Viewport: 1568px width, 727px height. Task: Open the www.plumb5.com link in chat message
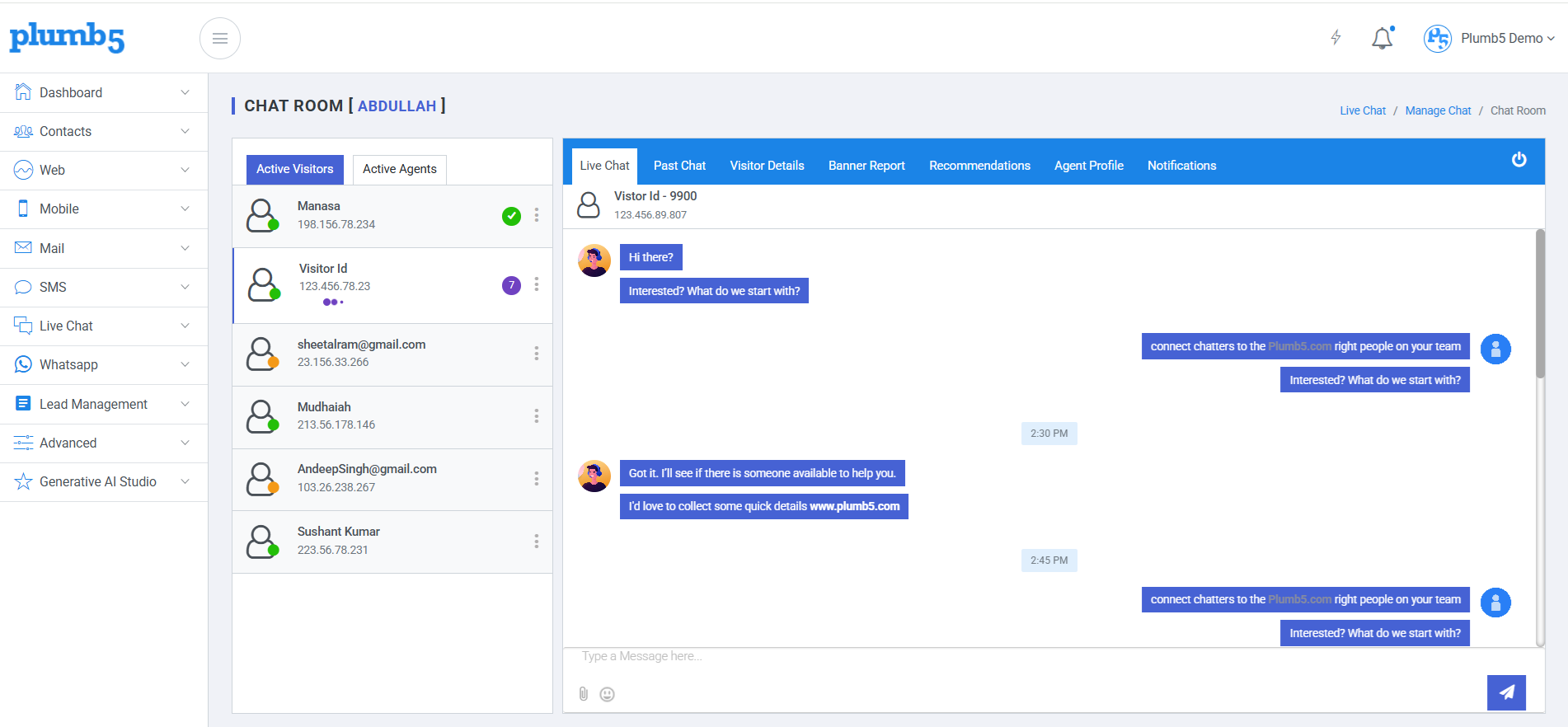[x=854, y=506]
